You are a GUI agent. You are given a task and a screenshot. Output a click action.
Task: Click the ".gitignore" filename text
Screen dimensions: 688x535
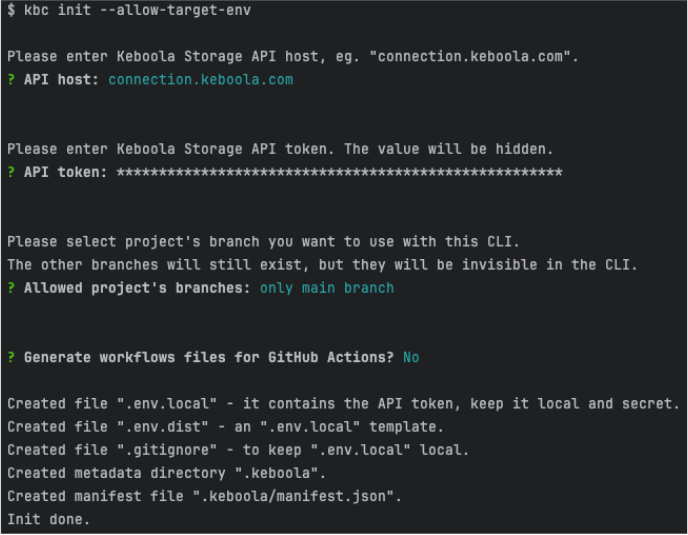[x=167, y=450]
